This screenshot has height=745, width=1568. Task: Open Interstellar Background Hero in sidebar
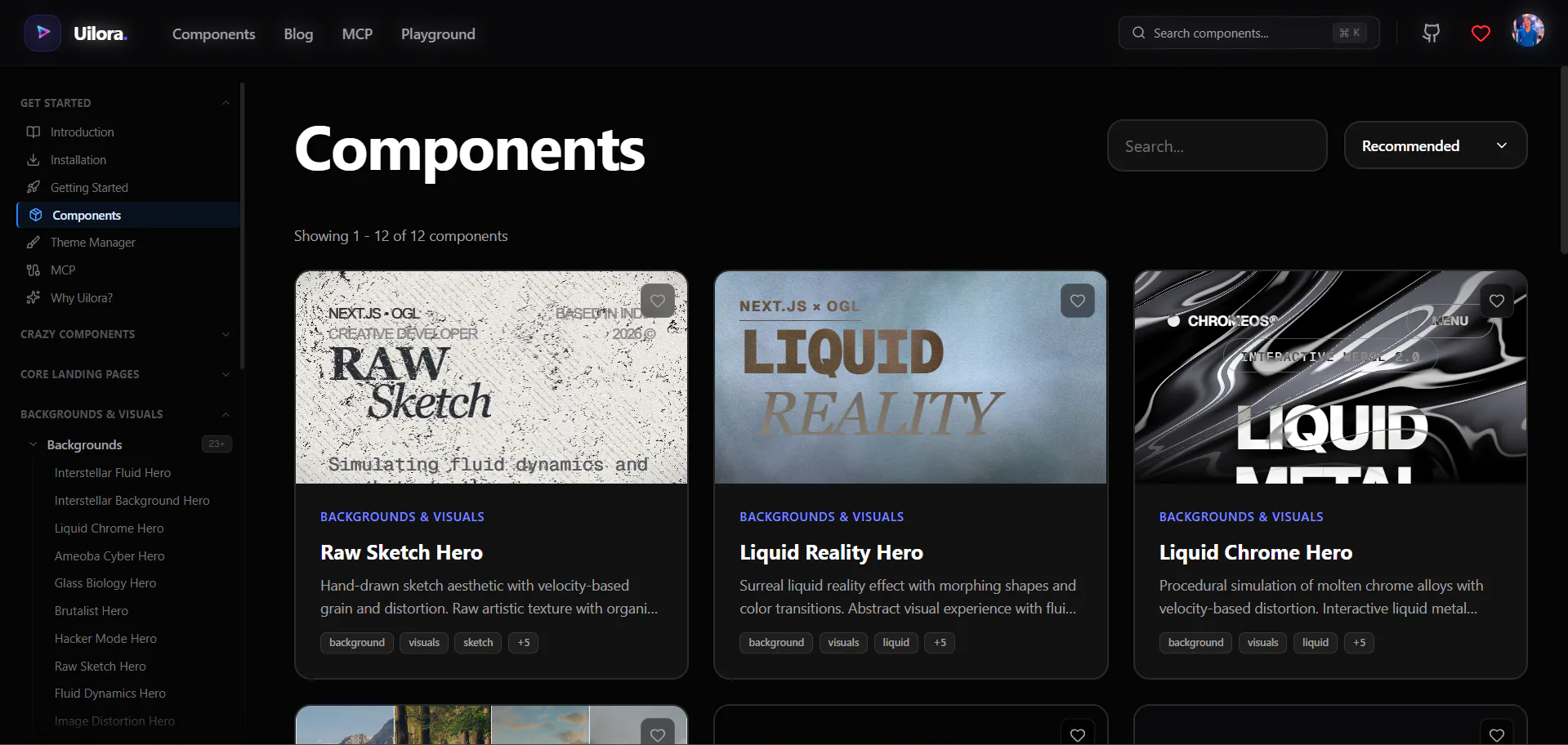[x=132, y=500]
